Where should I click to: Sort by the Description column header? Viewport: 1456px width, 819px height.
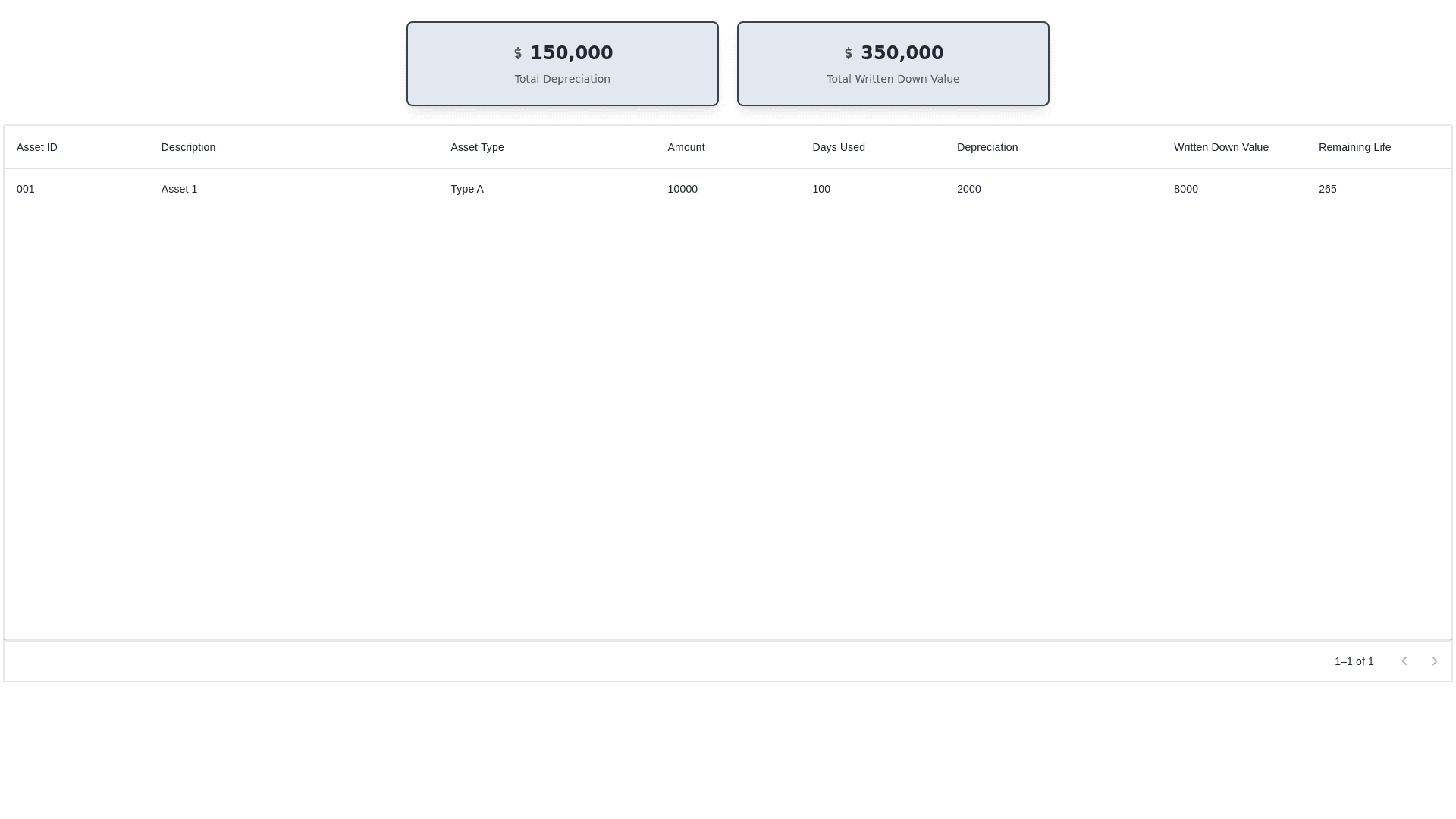188,147
